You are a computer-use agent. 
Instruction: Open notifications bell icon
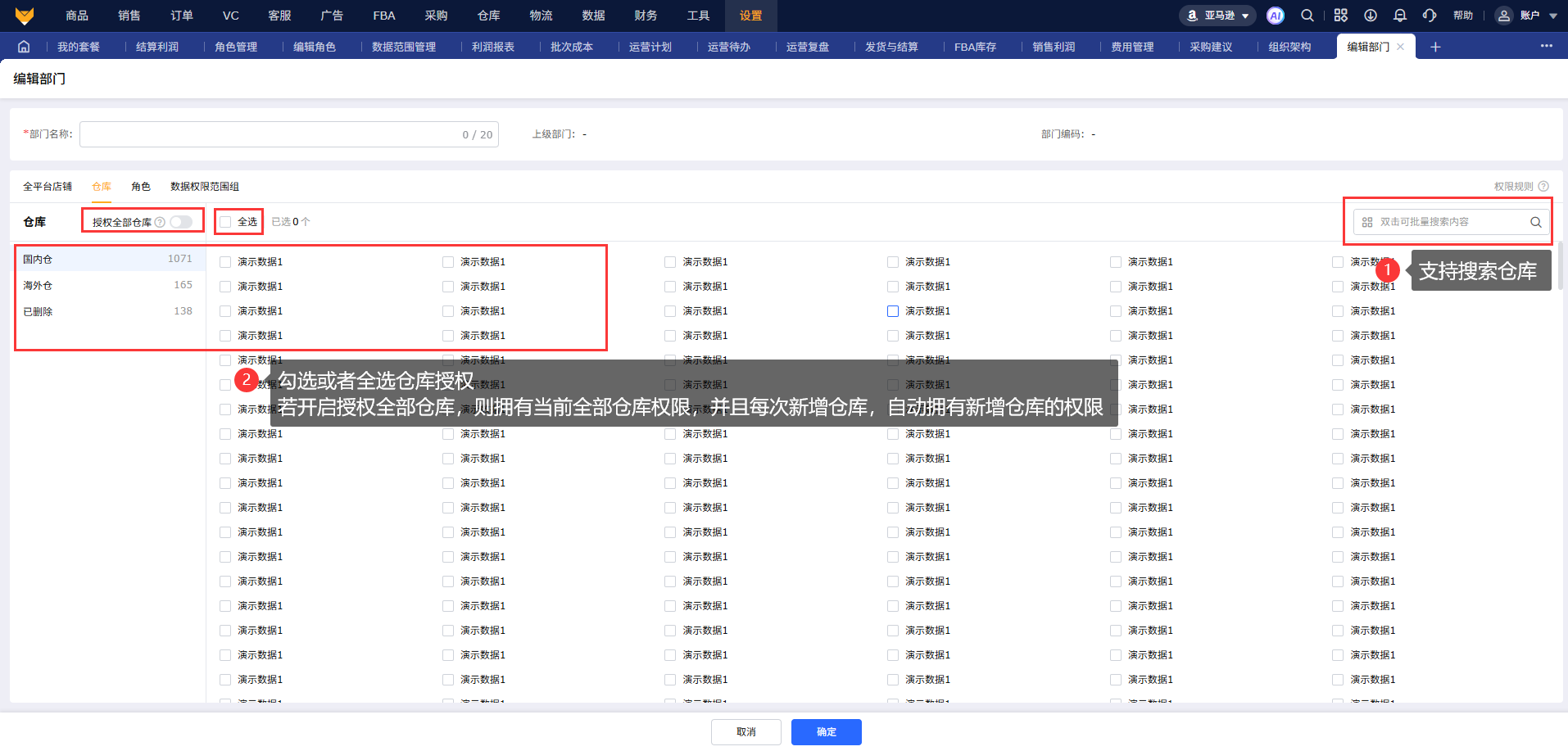(1400, 16)
